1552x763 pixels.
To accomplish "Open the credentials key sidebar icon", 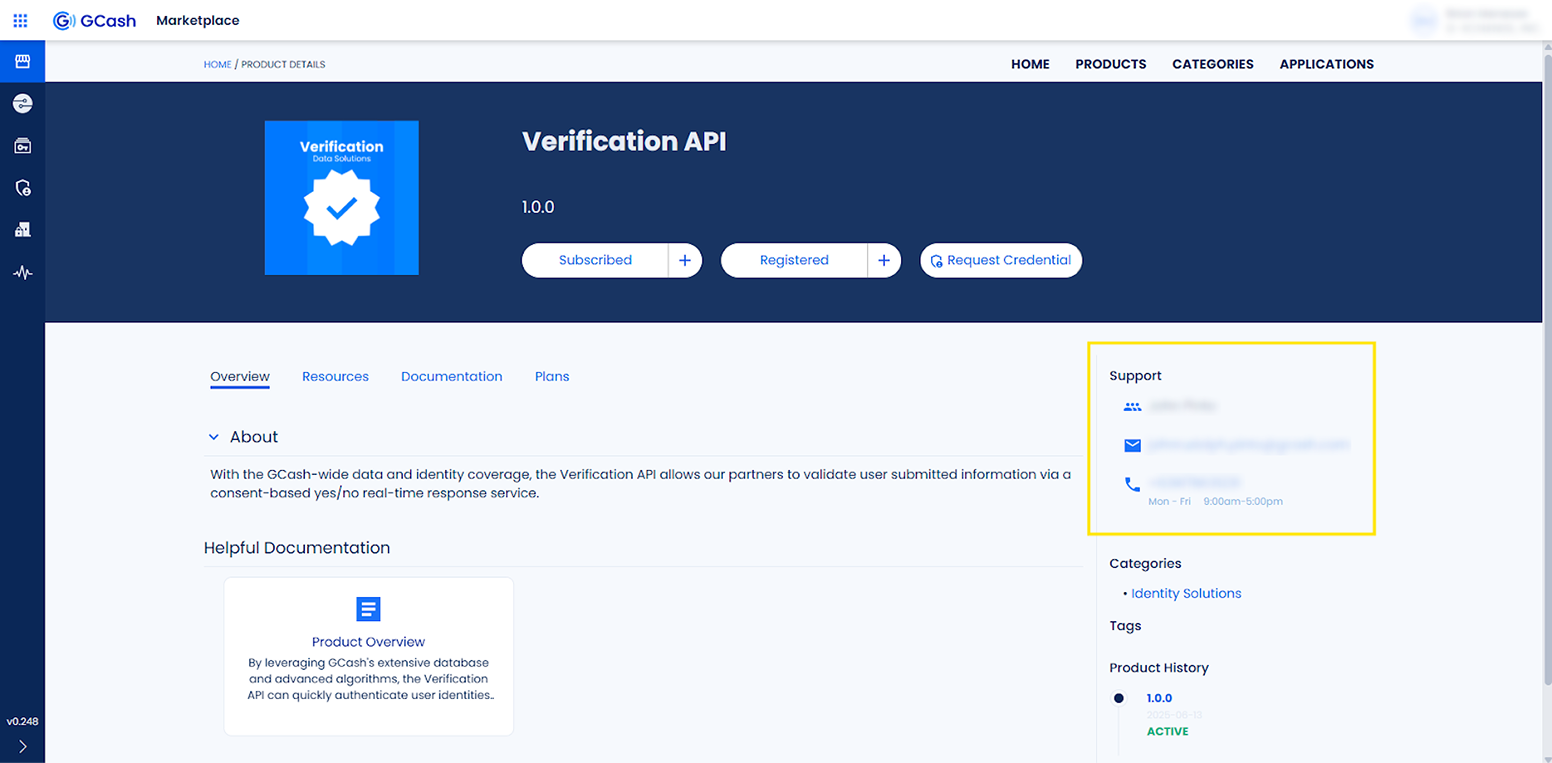I will pyautogui.click(x=22, y=146).
